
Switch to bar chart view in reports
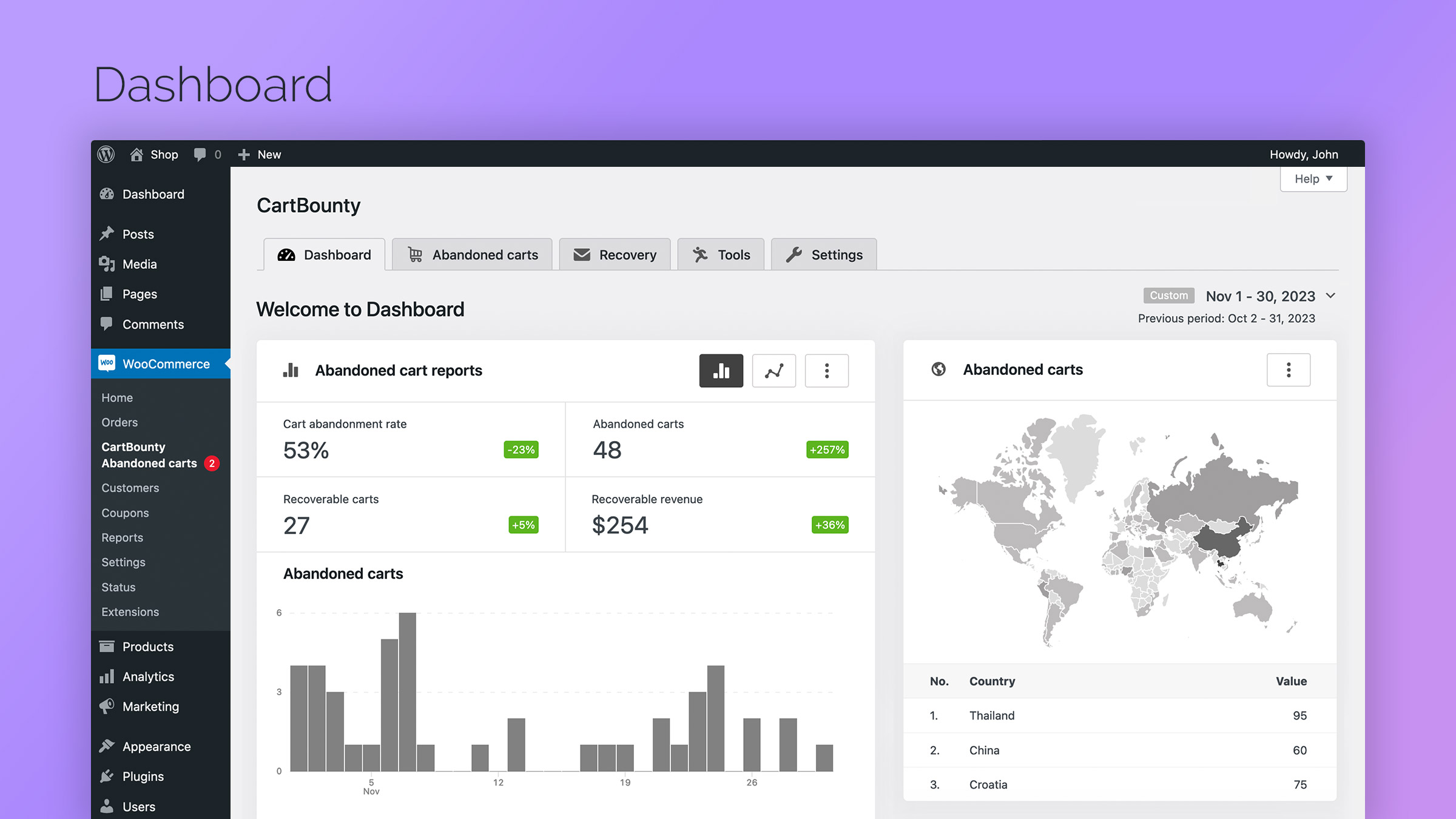pyautogui.click(x=721, y=370)
